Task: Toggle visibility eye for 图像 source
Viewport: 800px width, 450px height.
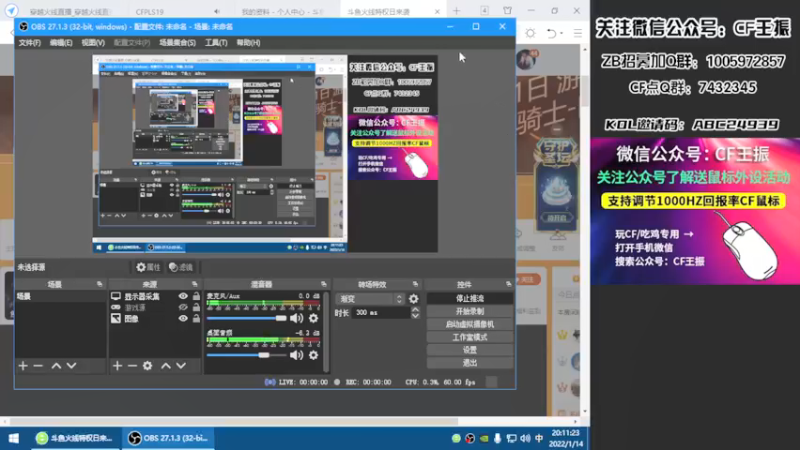Action: (x=183, y=318)
